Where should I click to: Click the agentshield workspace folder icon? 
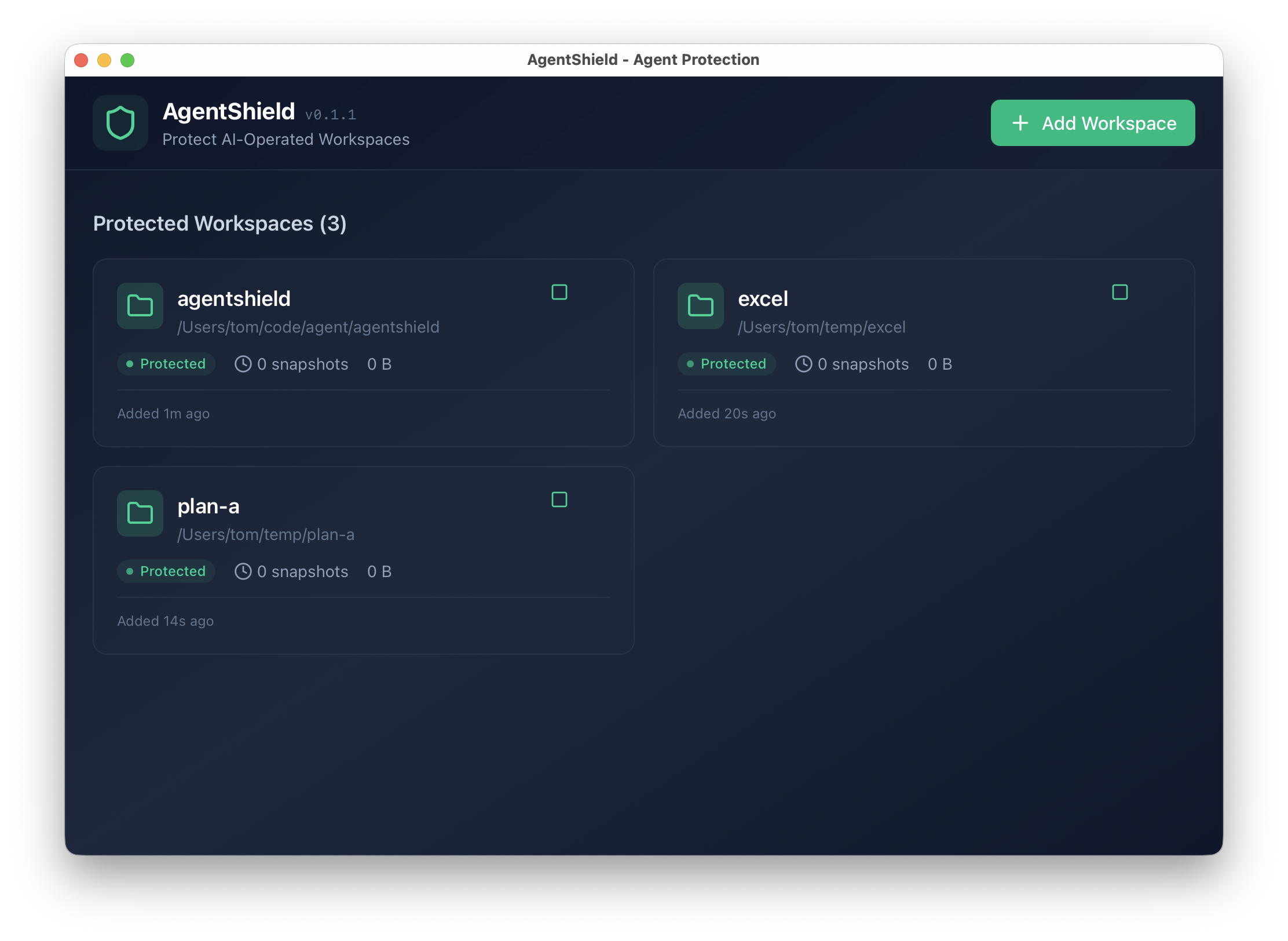[x=140, y=307]
